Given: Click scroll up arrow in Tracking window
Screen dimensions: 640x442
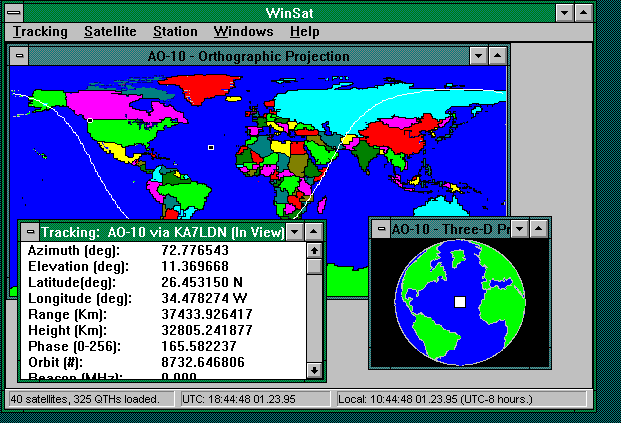Looking at the screenshot, I should pos(314,250).
